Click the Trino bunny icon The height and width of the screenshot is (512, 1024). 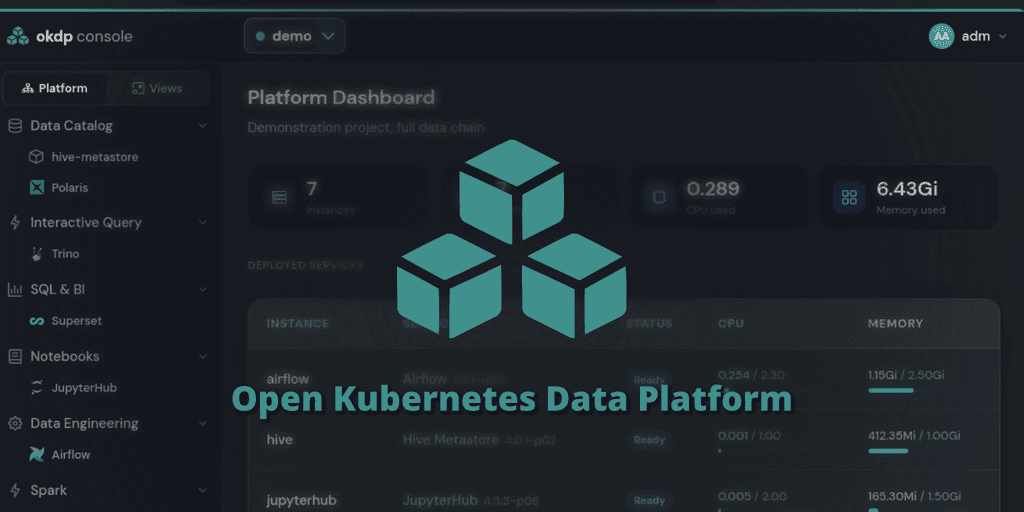(37, 254)
